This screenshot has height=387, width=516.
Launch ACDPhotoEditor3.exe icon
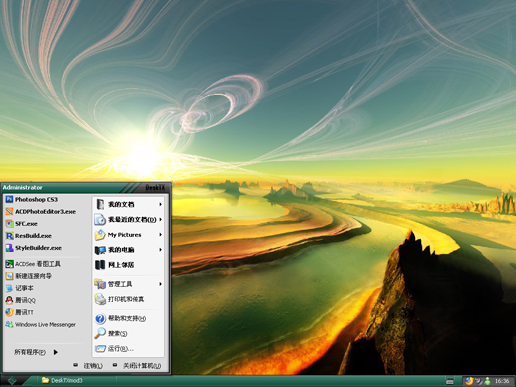coord(9,211)
